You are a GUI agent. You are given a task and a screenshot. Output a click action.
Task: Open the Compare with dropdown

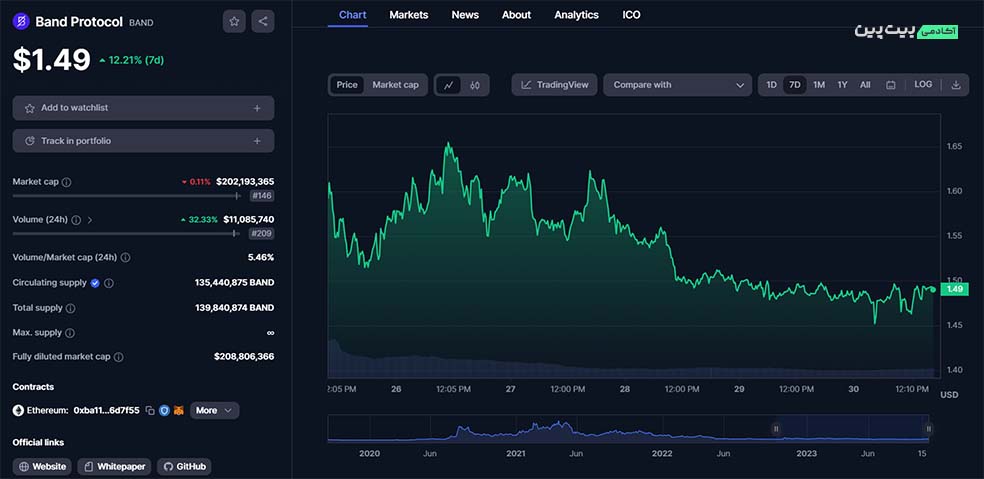pos(677,85)
